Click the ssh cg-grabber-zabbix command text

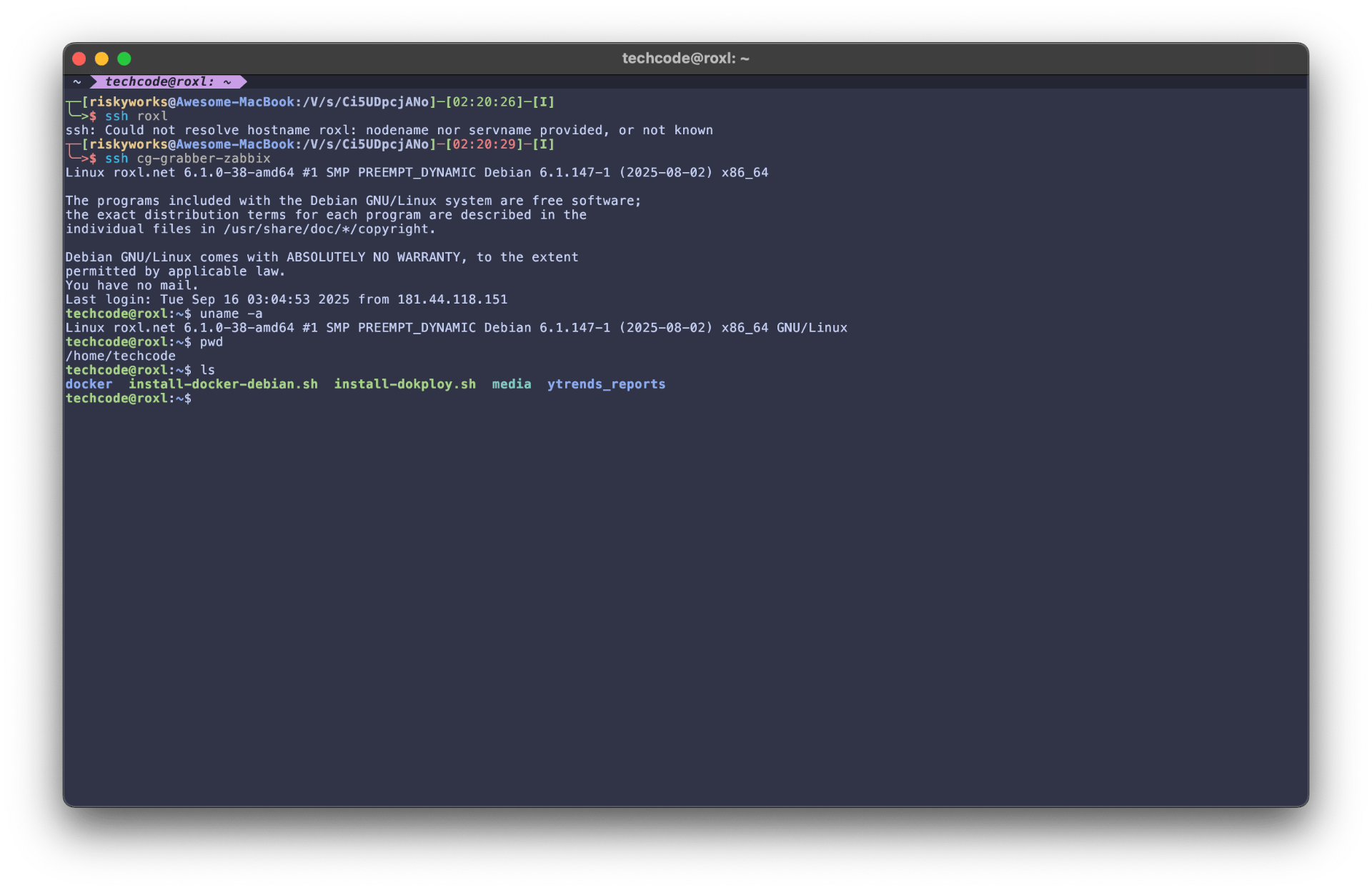(188, 159)
